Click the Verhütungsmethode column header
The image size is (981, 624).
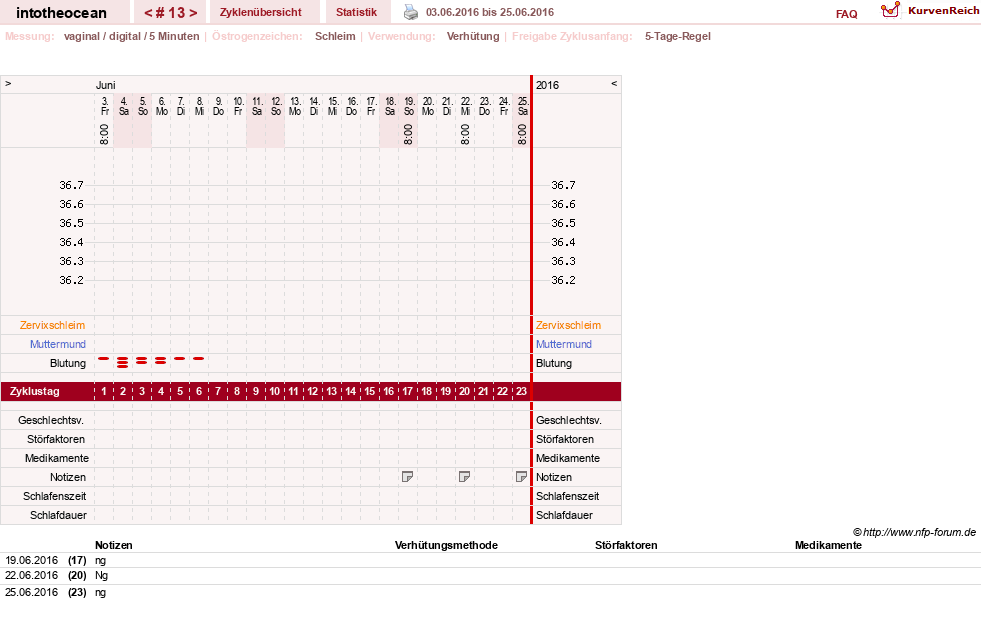pos(446,545)
